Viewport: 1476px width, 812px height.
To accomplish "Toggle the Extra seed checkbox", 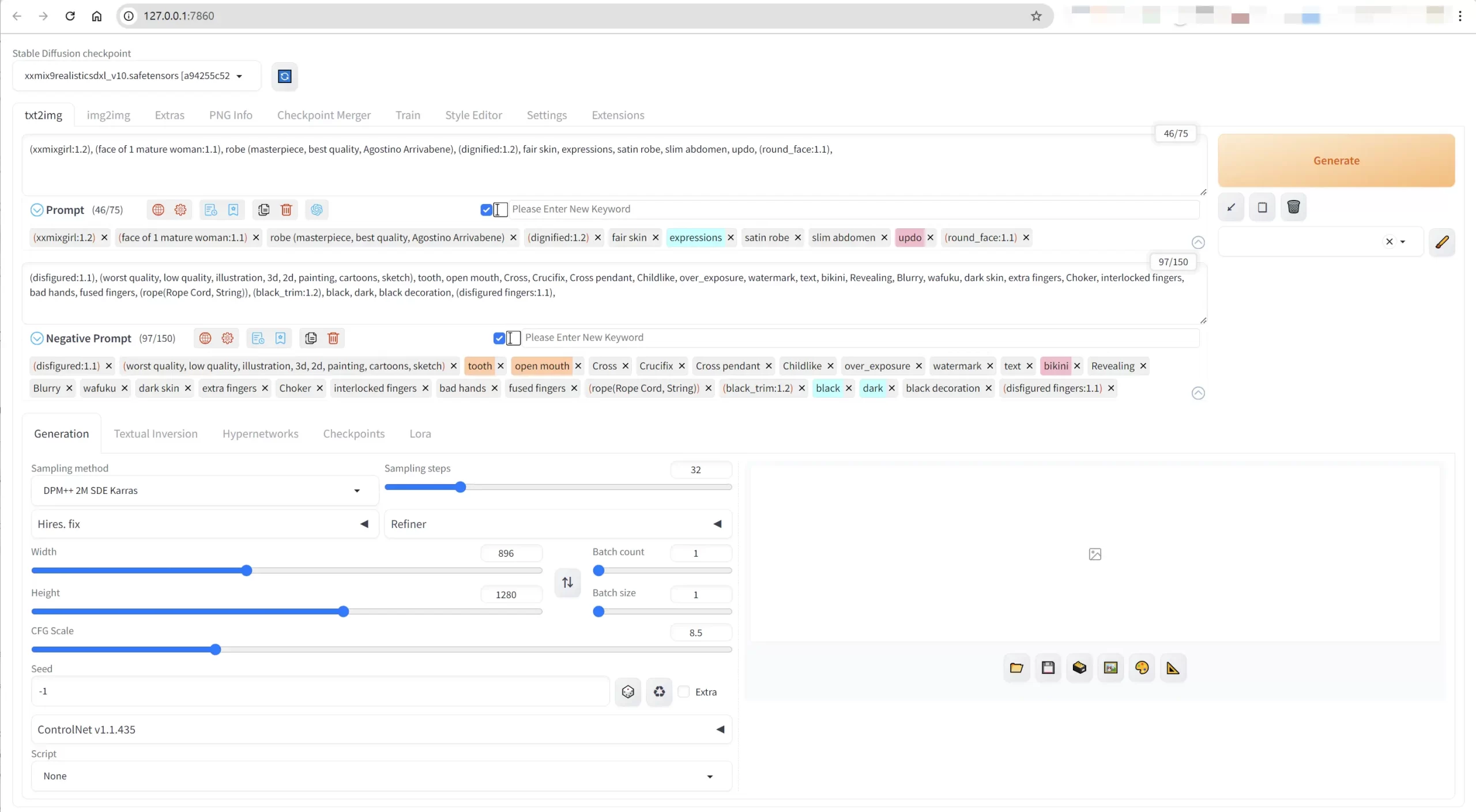I will tap(684, 692).
